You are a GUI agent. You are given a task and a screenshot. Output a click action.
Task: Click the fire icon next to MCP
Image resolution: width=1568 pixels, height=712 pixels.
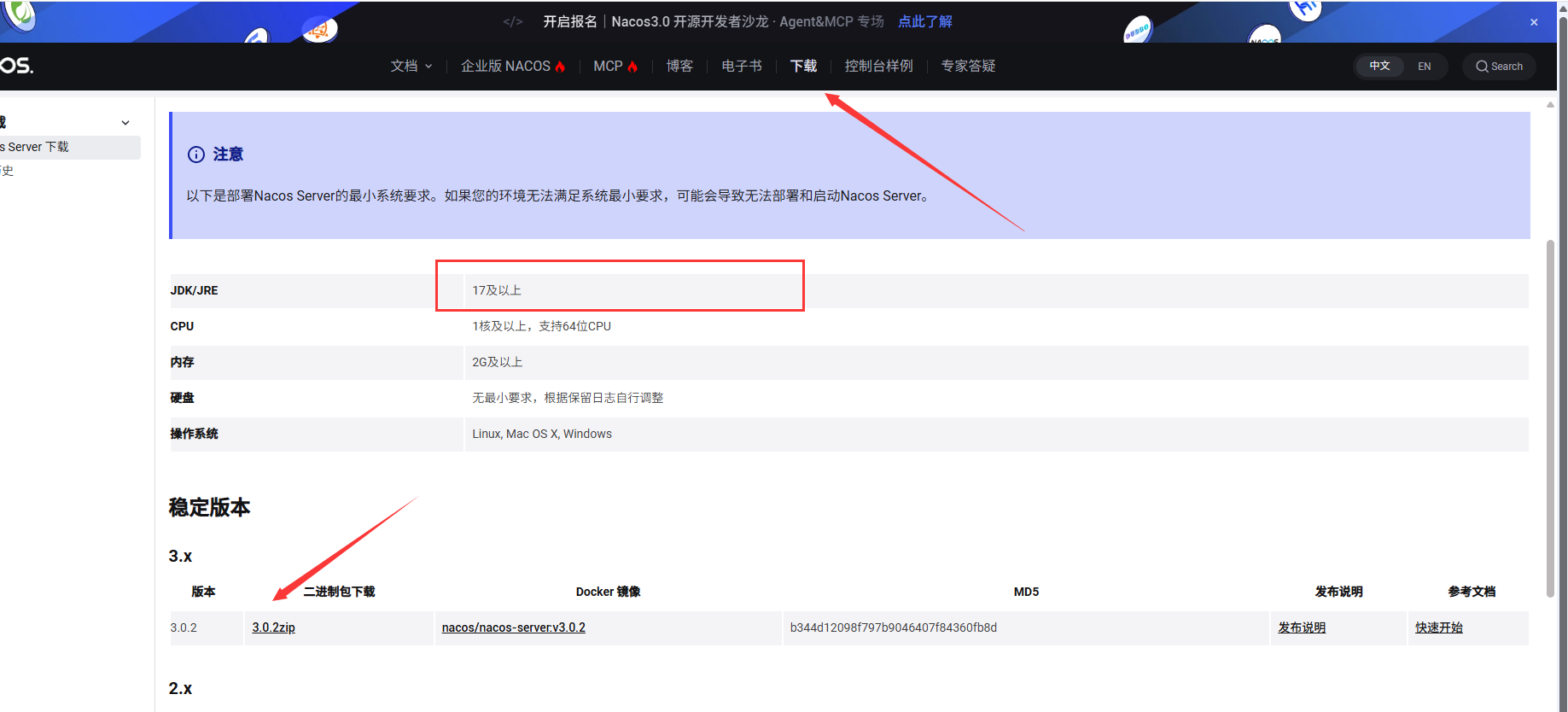(632, 67)
